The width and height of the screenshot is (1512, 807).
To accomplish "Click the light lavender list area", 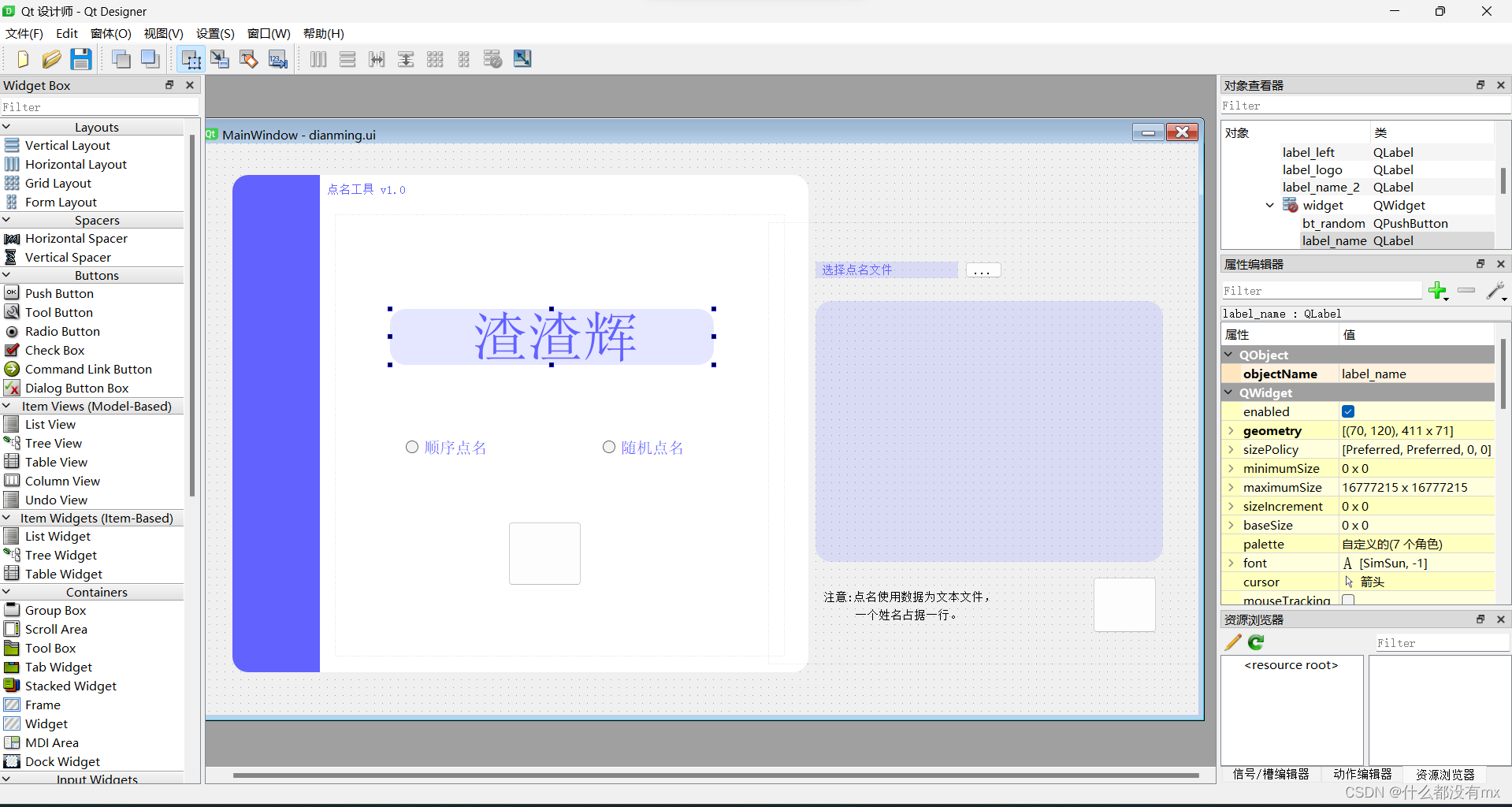I will coord(989,431).
